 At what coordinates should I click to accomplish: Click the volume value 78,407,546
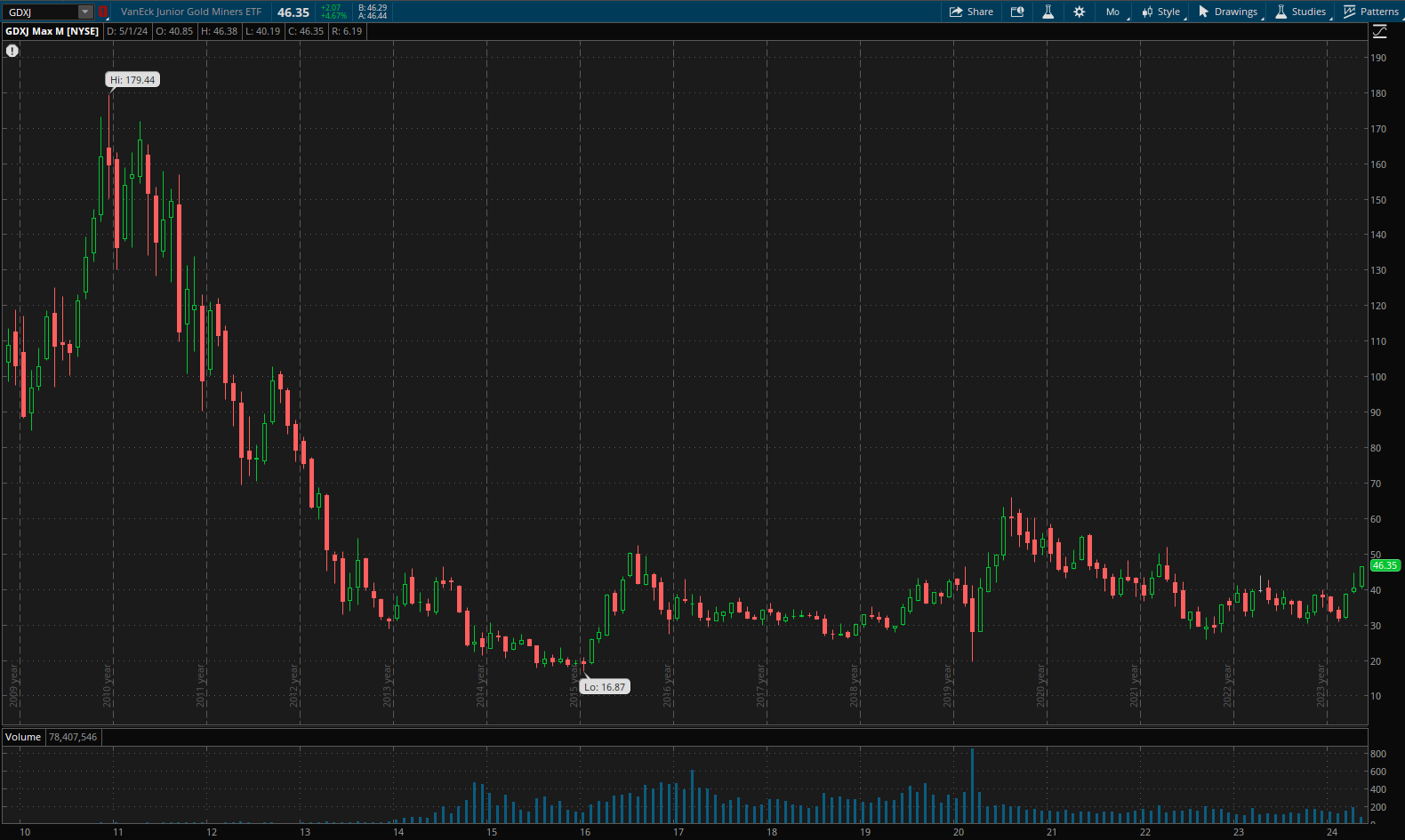pos(73,737)
